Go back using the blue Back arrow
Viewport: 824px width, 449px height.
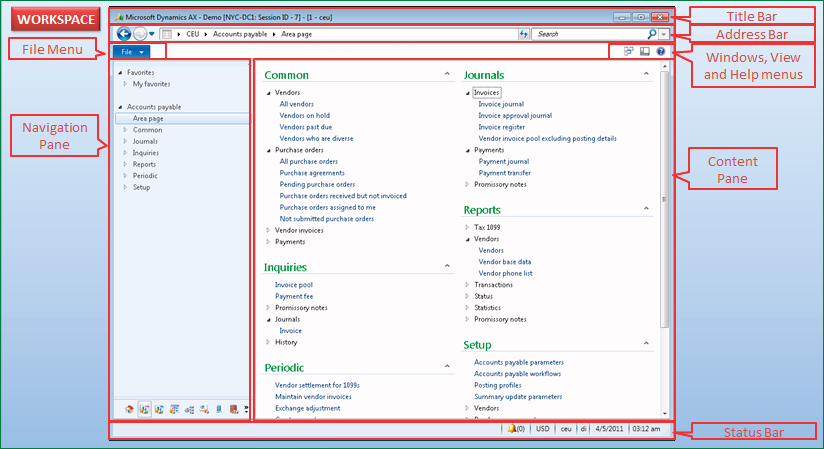point(123,34)
